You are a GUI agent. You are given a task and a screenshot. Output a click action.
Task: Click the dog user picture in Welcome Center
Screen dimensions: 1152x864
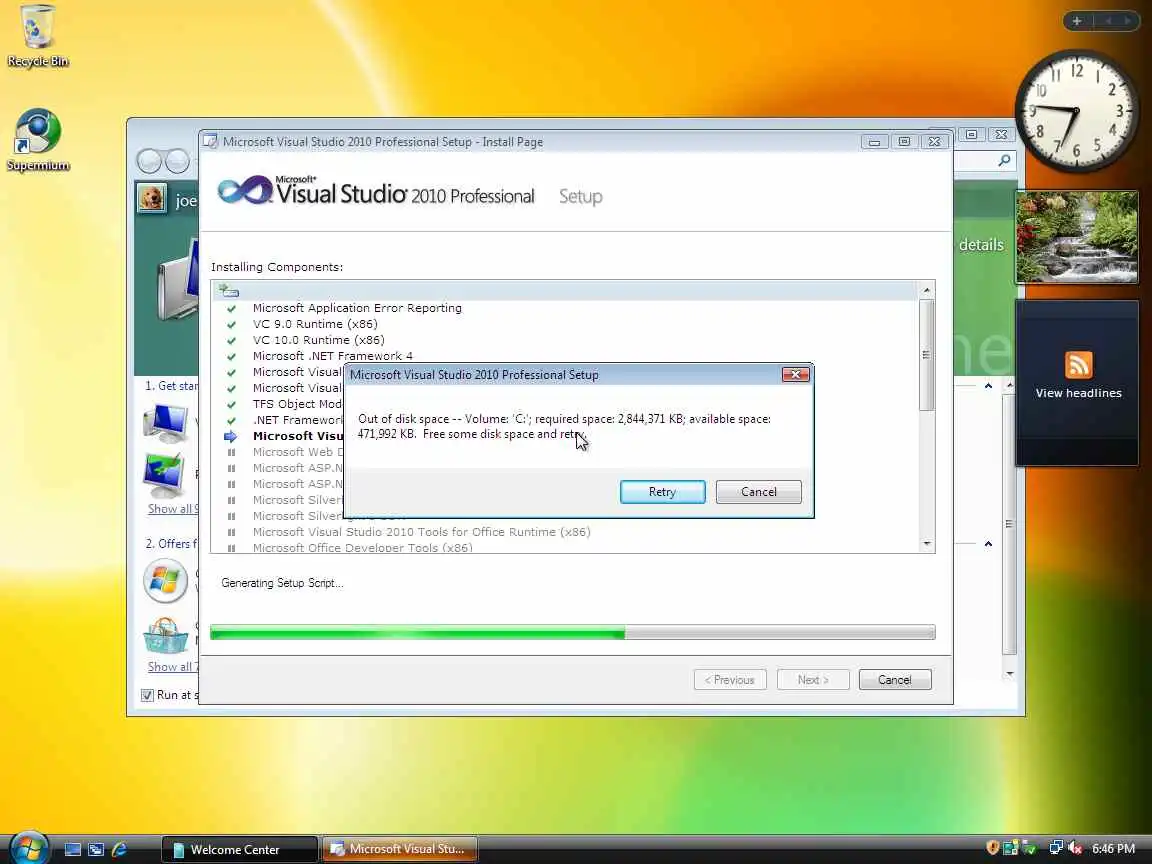151,198
